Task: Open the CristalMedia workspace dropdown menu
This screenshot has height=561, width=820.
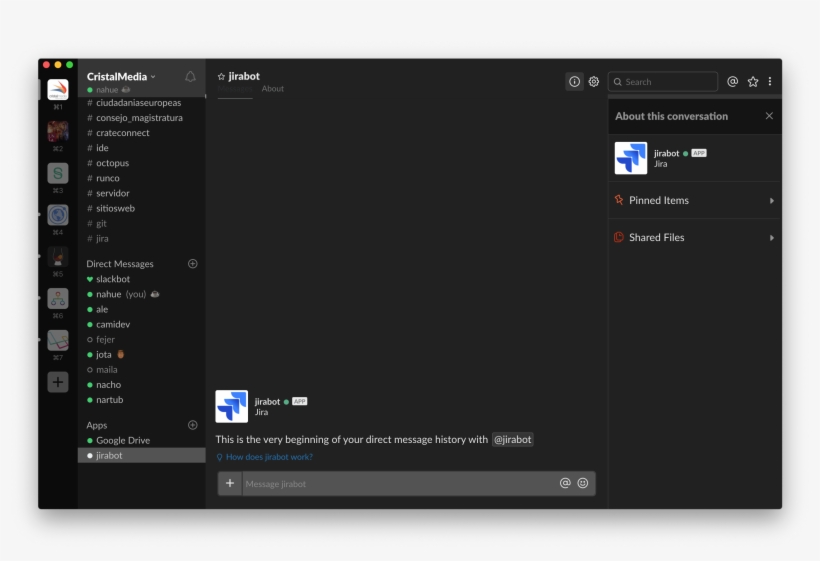Action: [x=121, y=77]
